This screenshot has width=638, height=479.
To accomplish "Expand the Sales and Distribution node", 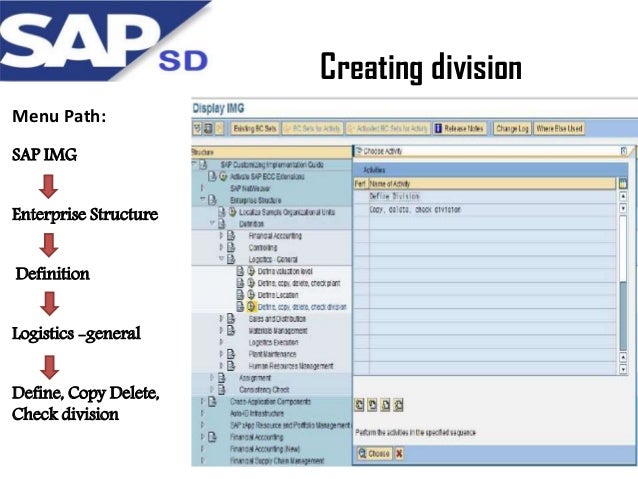I will (221, 318).
